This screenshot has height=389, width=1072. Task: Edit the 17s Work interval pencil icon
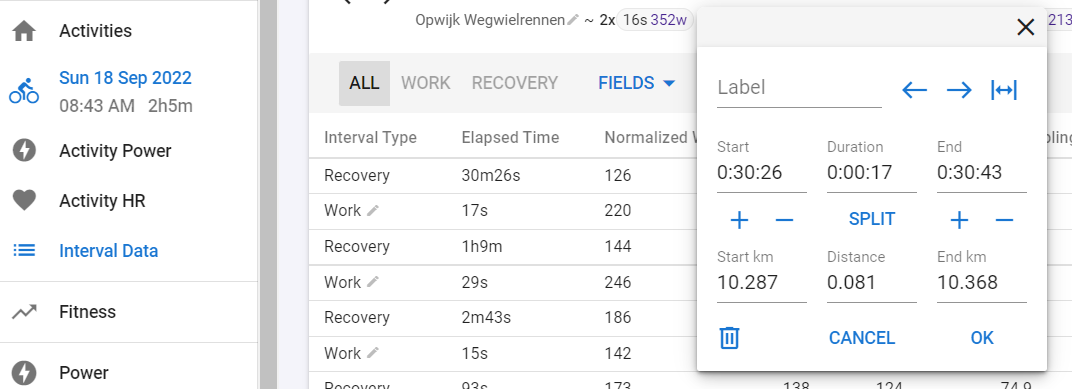(x=373, y=211)
